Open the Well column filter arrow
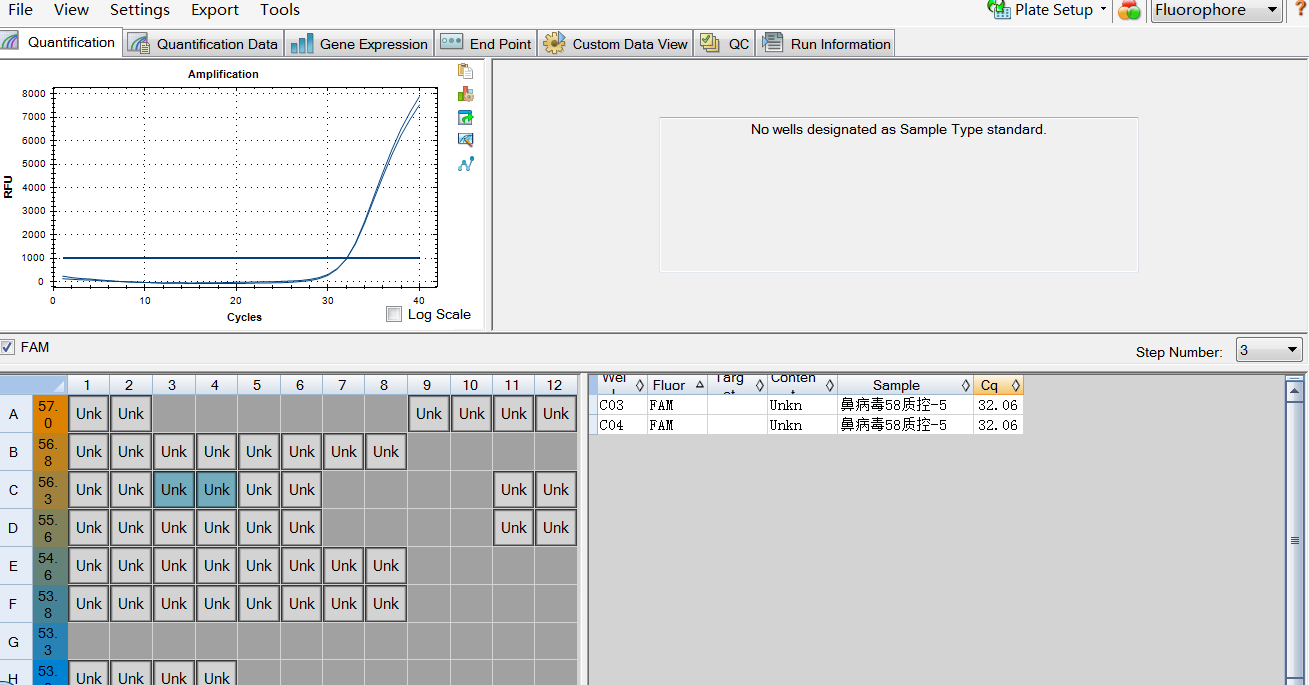This screenshot has height=685, width=1309. (x=640, y=385)
